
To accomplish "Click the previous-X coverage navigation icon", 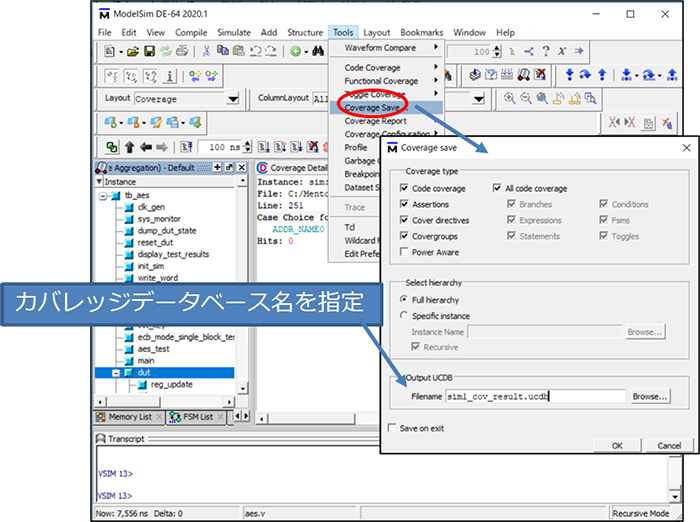I will [x=614, y=122].
